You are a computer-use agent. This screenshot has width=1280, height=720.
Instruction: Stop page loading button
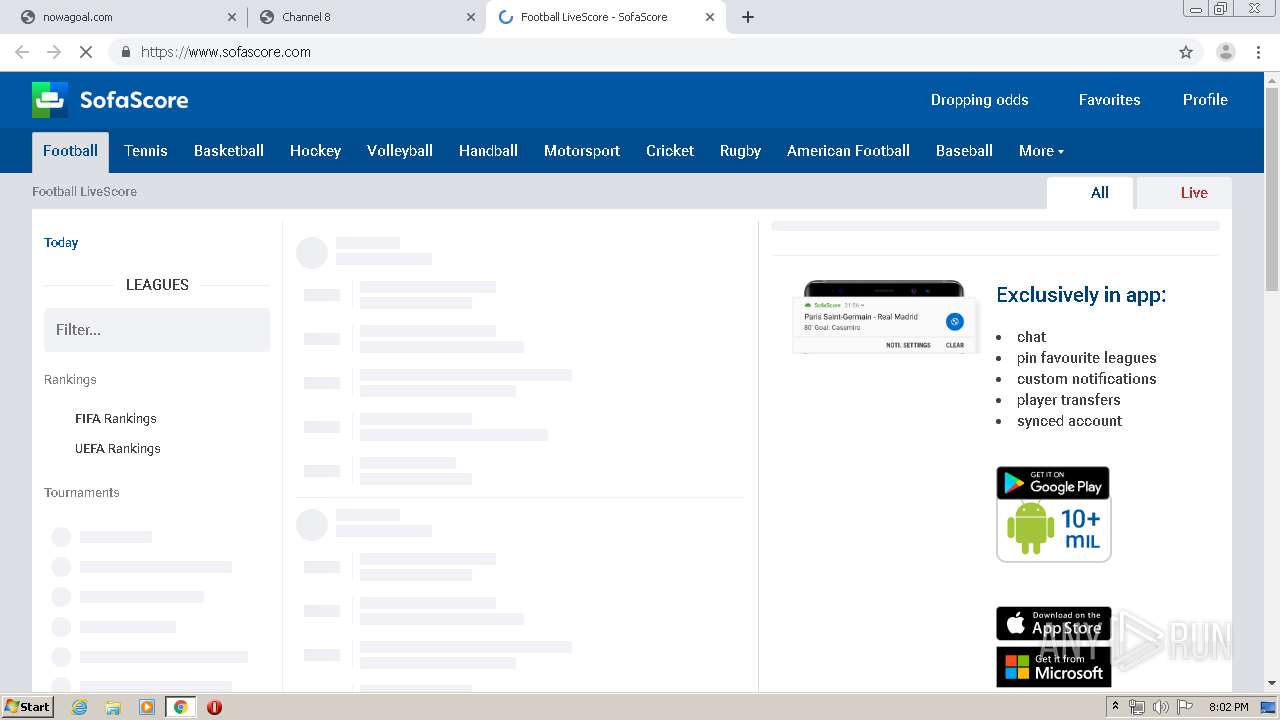[86, 52]
